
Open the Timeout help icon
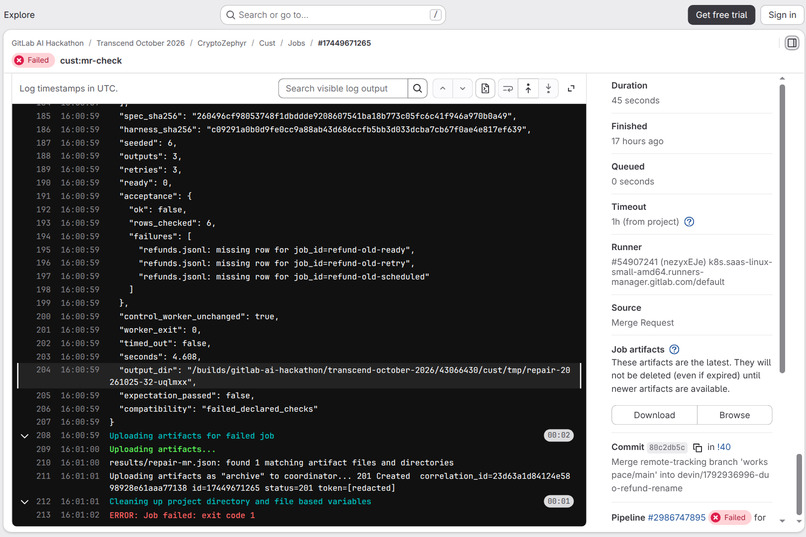(x=689, y=222)
